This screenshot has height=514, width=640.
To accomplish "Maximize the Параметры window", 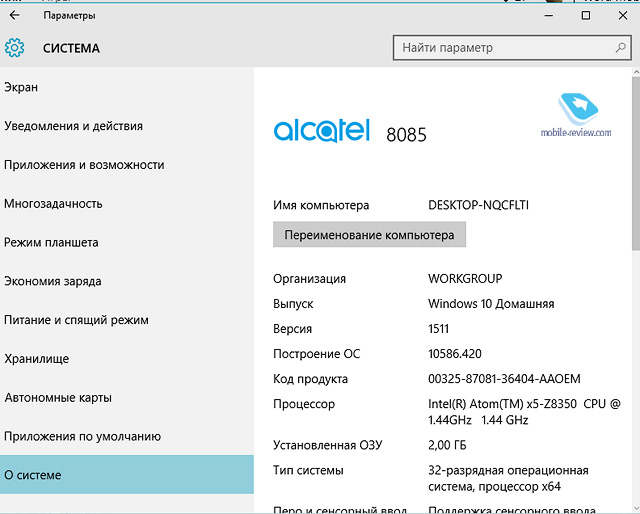I will point(586,16).
